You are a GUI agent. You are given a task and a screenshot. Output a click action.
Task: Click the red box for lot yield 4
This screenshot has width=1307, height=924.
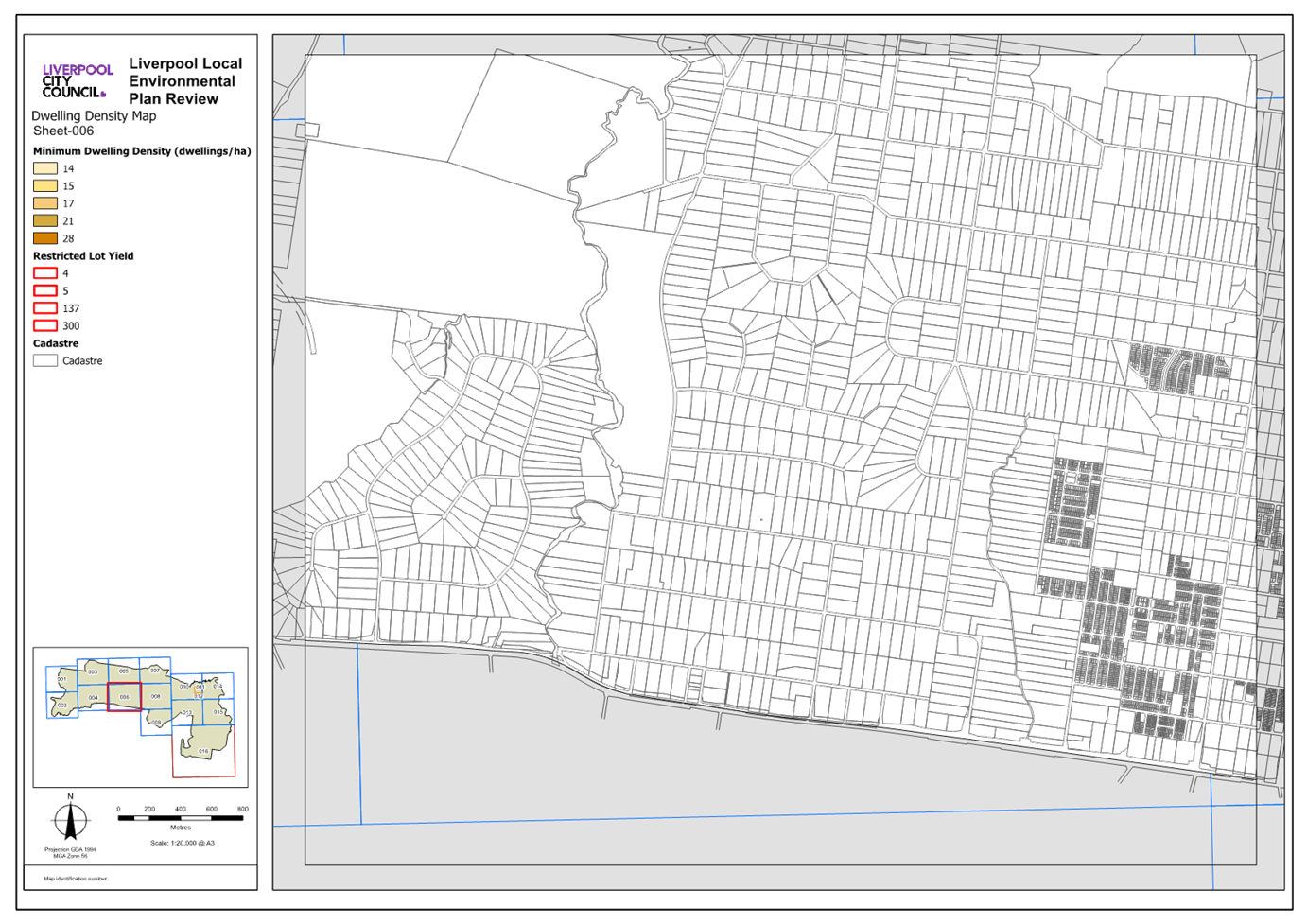pos(45,273)
